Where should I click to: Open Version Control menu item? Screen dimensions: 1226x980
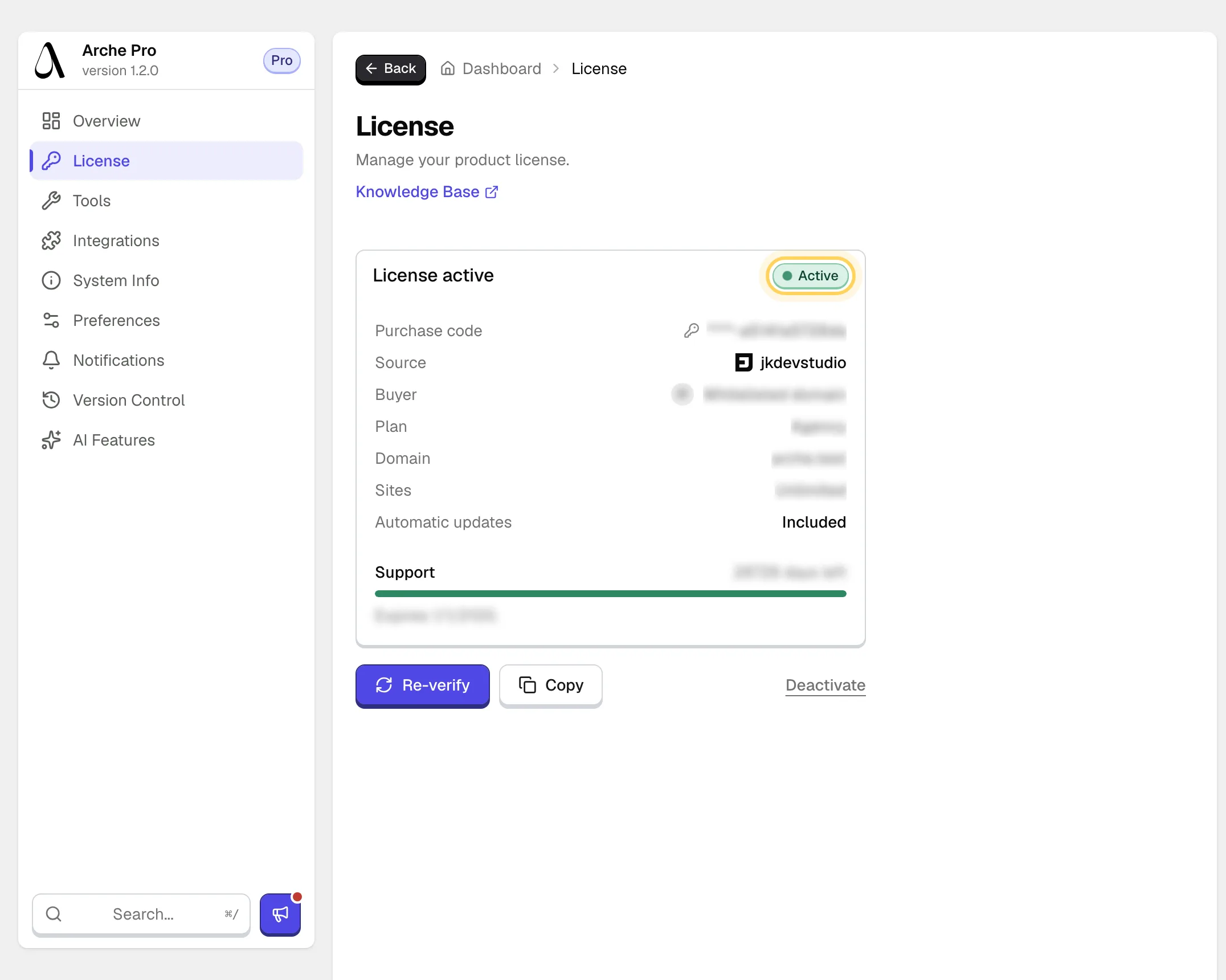[x=166, y=400]
